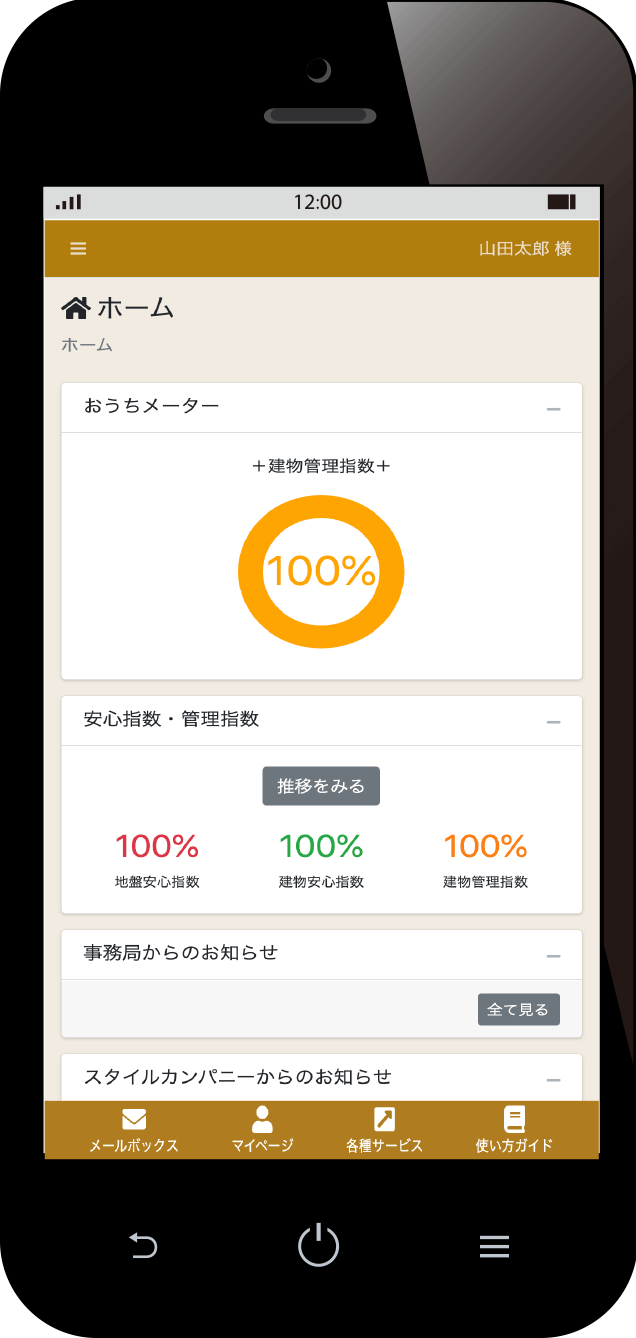Click the 推移をみる button
Viewport: 636px width, 1338px height.
[x=321, y=786]
